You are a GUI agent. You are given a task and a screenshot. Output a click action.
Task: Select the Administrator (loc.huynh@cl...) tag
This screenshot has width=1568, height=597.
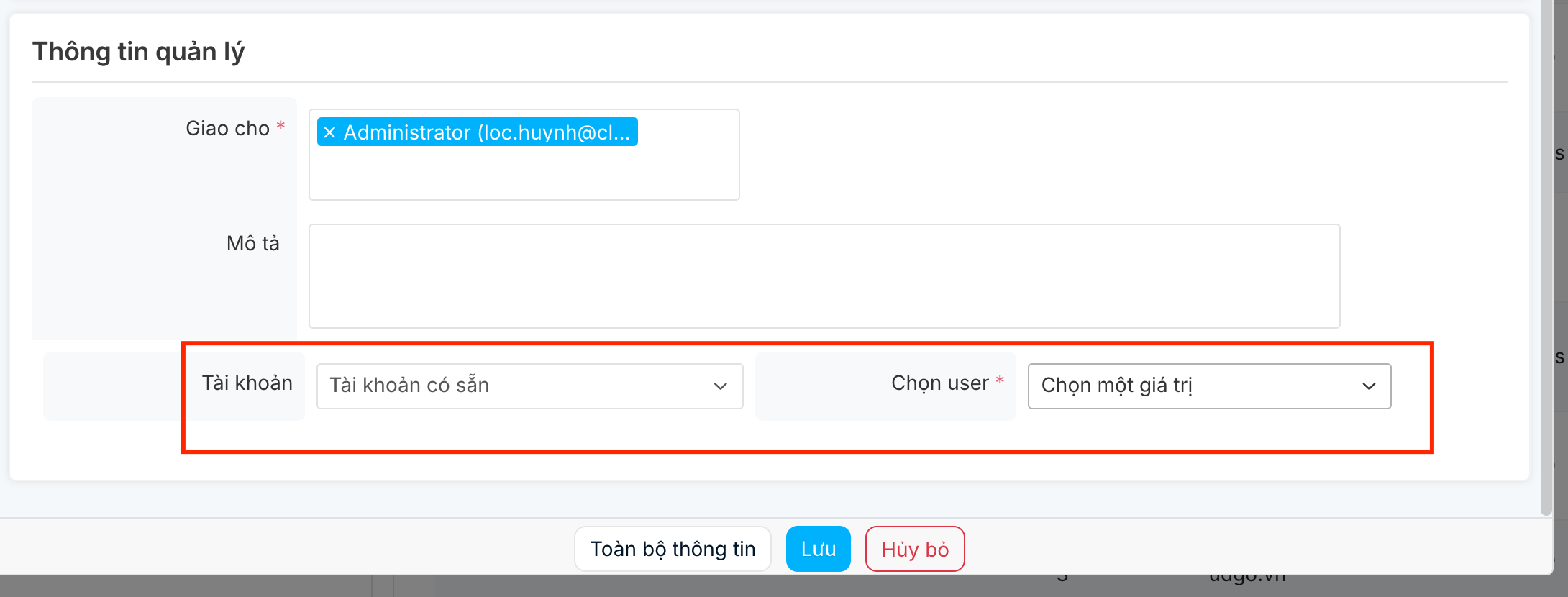click(486, 132)
